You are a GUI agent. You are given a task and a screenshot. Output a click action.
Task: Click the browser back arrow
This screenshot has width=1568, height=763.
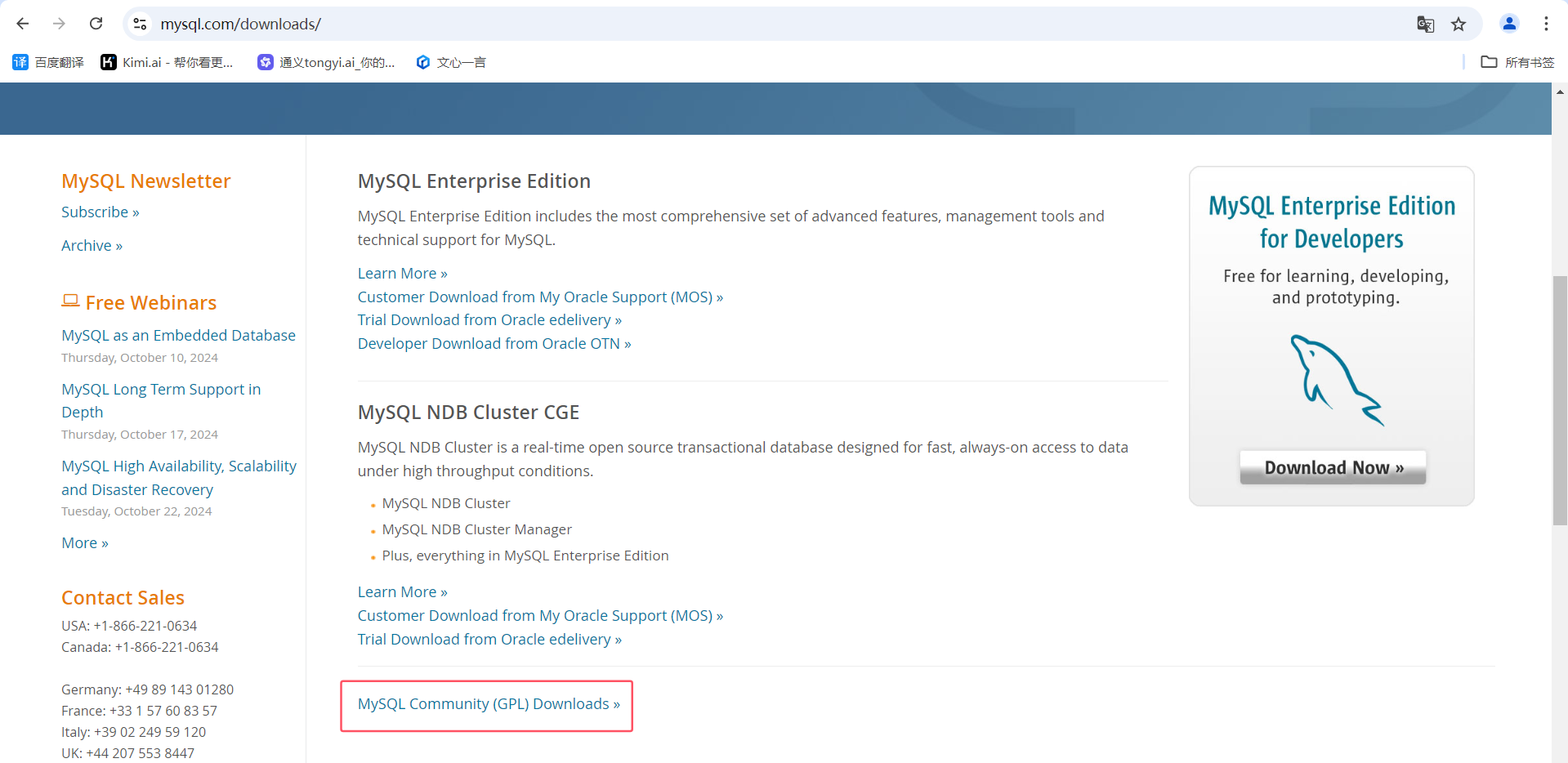click(23, 24)
